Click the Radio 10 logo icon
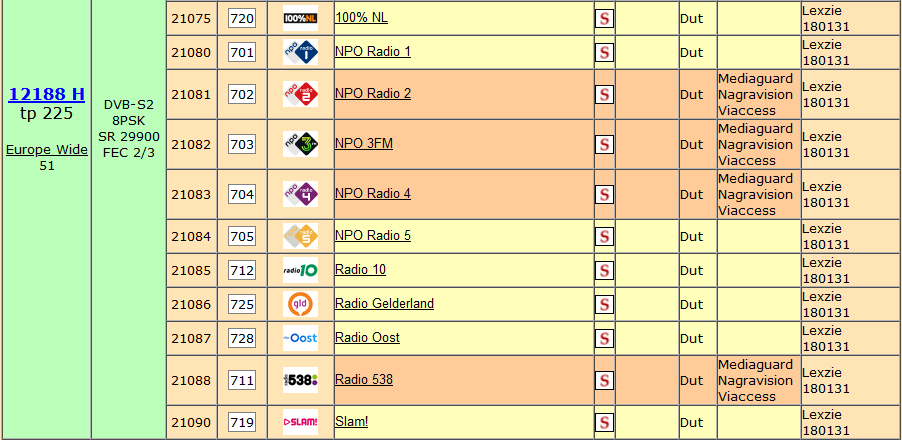Image resolution: width=902 pixels, height=440 pixels. click(x=300, y=270)
